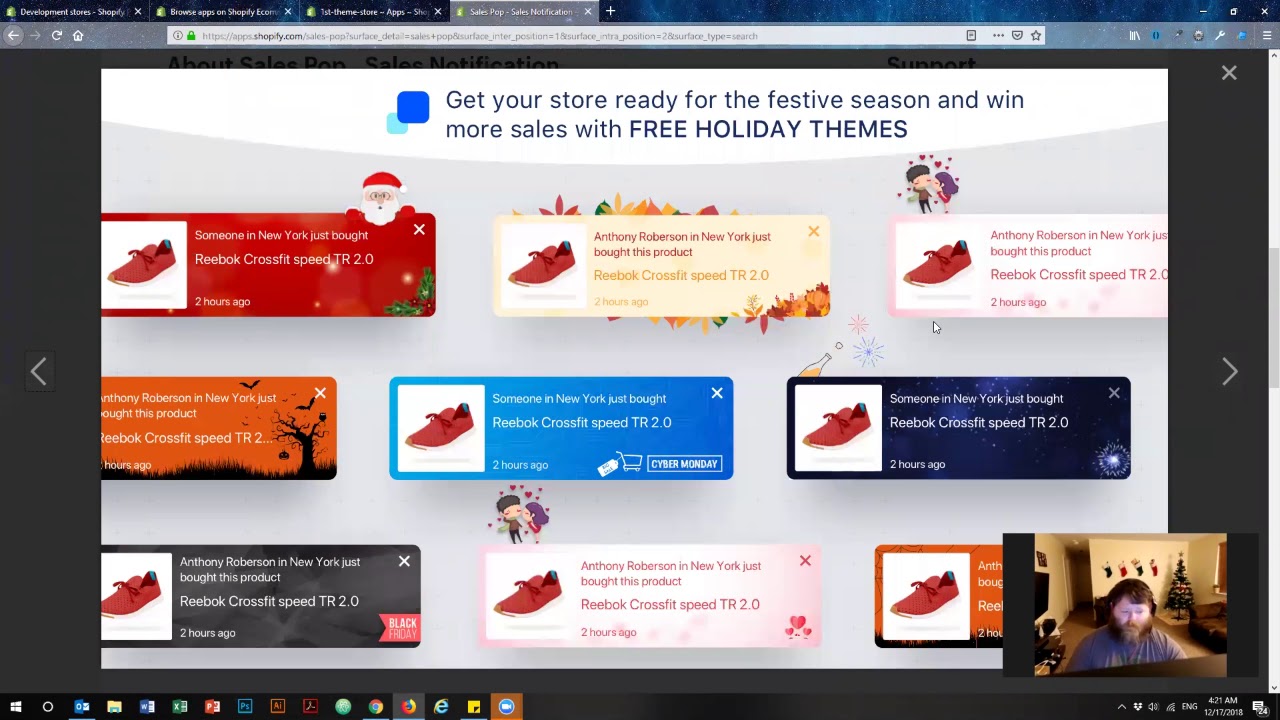Open the ENG language input switcher
The image size is (1280, 720).
click(1190, 707)
